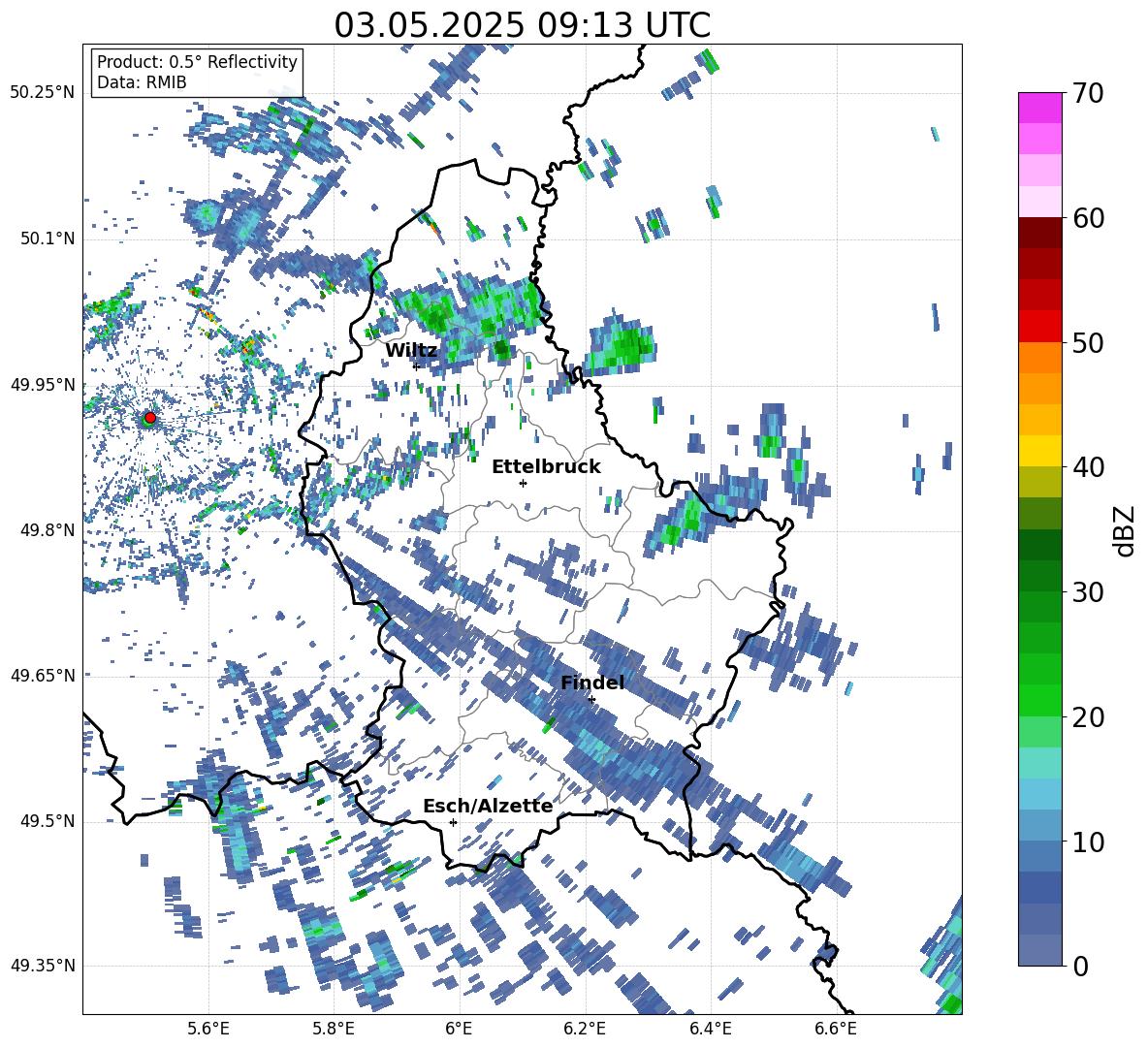This screenshot has height=1048, width=1148.
Task: Pick the yellow band at 40 dBZ
Action: 1039,451
